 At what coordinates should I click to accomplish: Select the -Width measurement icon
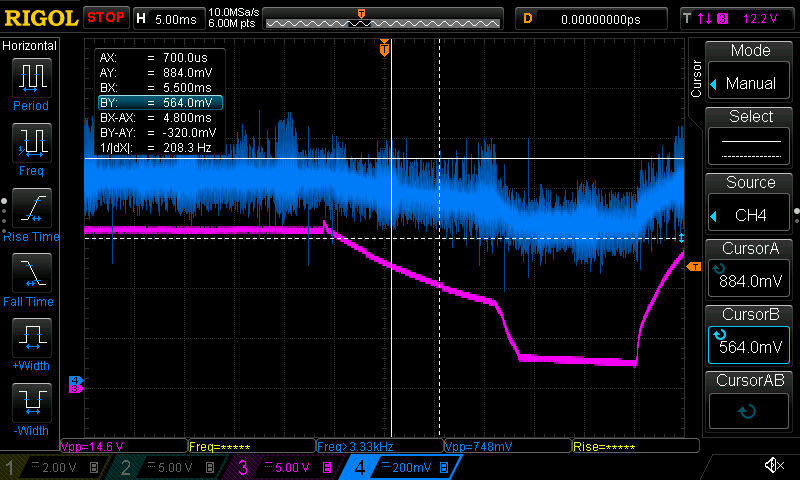click(x=32, y=402)
